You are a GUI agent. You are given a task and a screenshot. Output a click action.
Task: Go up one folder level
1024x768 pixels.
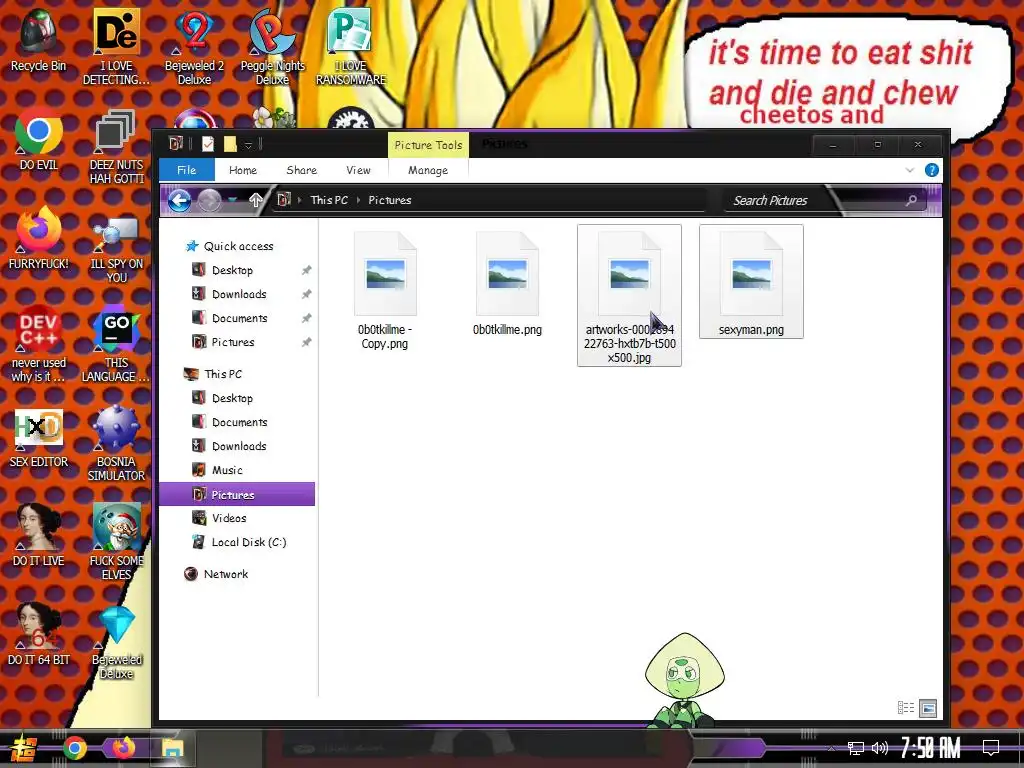[x=255, y=200]
